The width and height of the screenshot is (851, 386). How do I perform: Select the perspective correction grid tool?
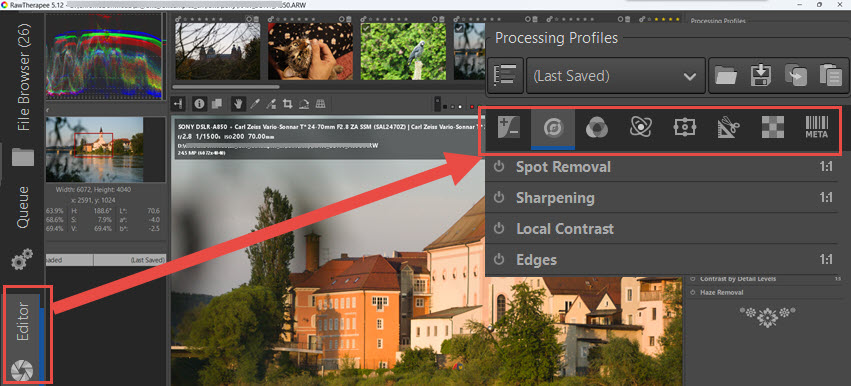tap(321, 103)
